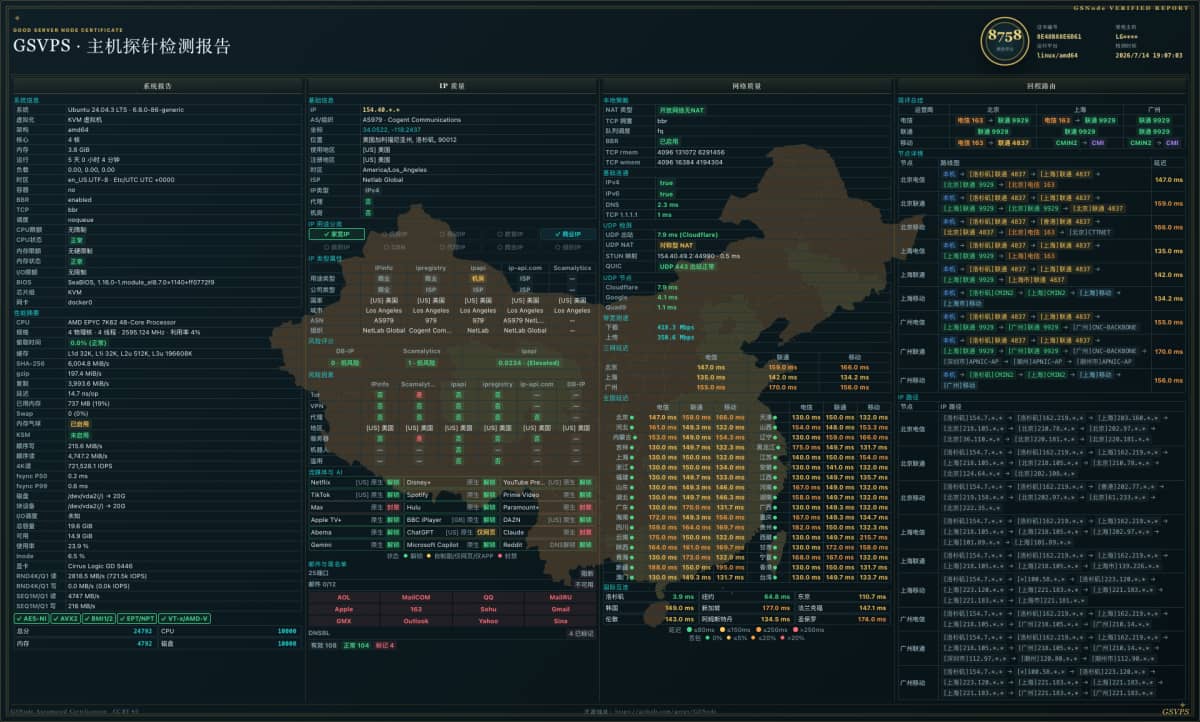1200x722 pixels.
Task: Click the Yahoo mail provider cell
Action: coord(488,621)
